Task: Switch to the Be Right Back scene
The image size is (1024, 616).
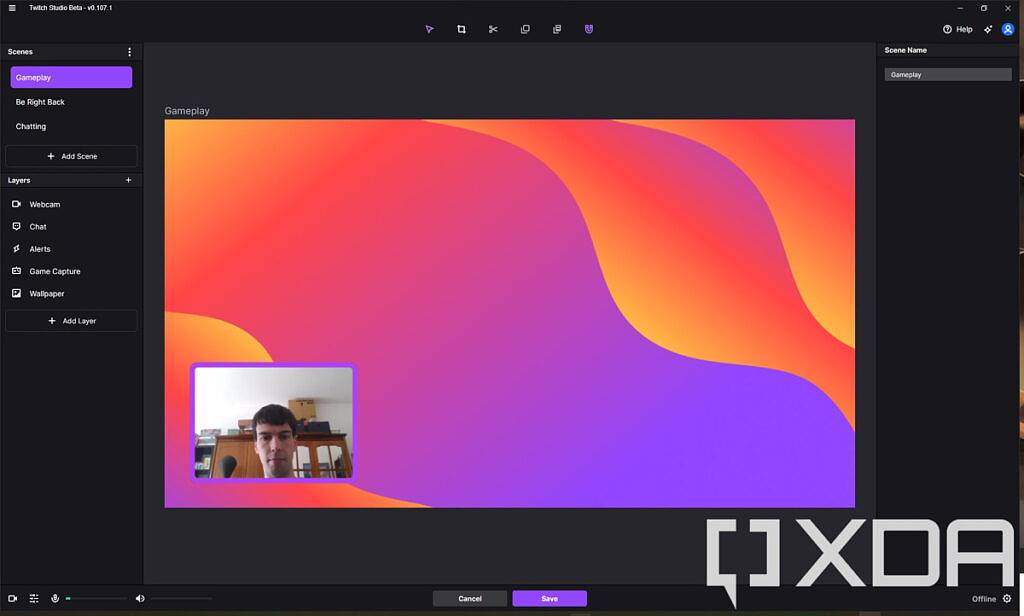Action: [40, 101]
